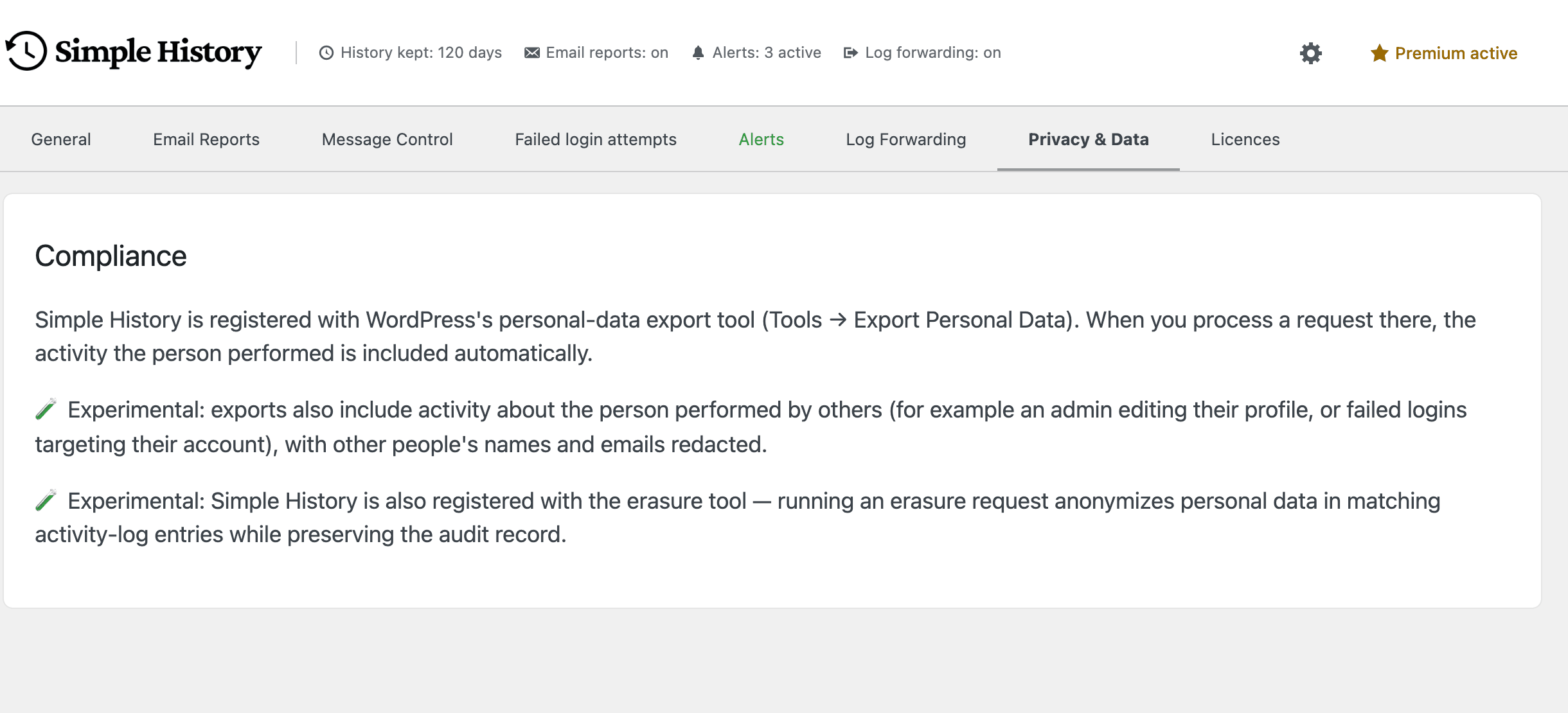Open the Licences tab
The width and height of the screenshot is (1568, 713).
coord(1245,139)
